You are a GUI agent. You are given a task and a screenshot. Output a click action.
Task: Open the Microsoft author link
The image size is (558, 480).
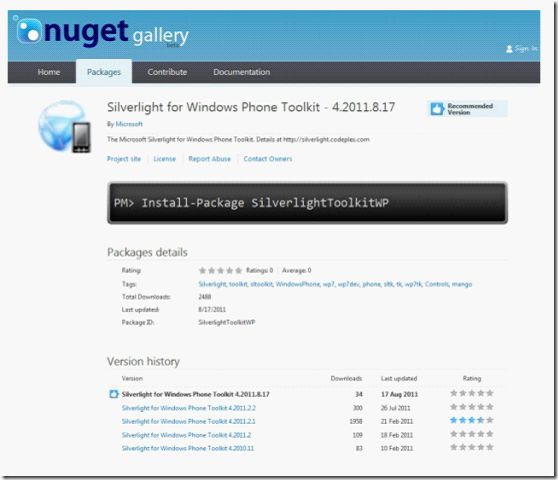(x=129, y=124)
